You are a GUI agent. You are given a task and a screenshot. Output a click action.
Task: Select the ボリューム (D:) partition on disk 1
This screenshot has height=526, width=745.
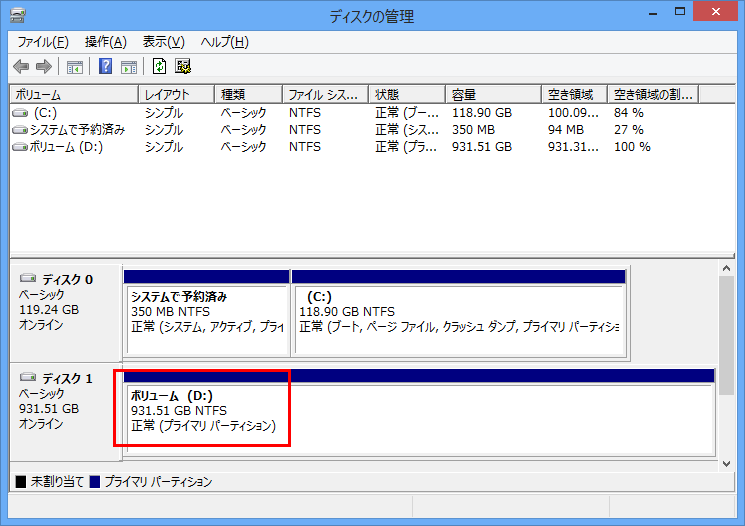pos(417,417)
